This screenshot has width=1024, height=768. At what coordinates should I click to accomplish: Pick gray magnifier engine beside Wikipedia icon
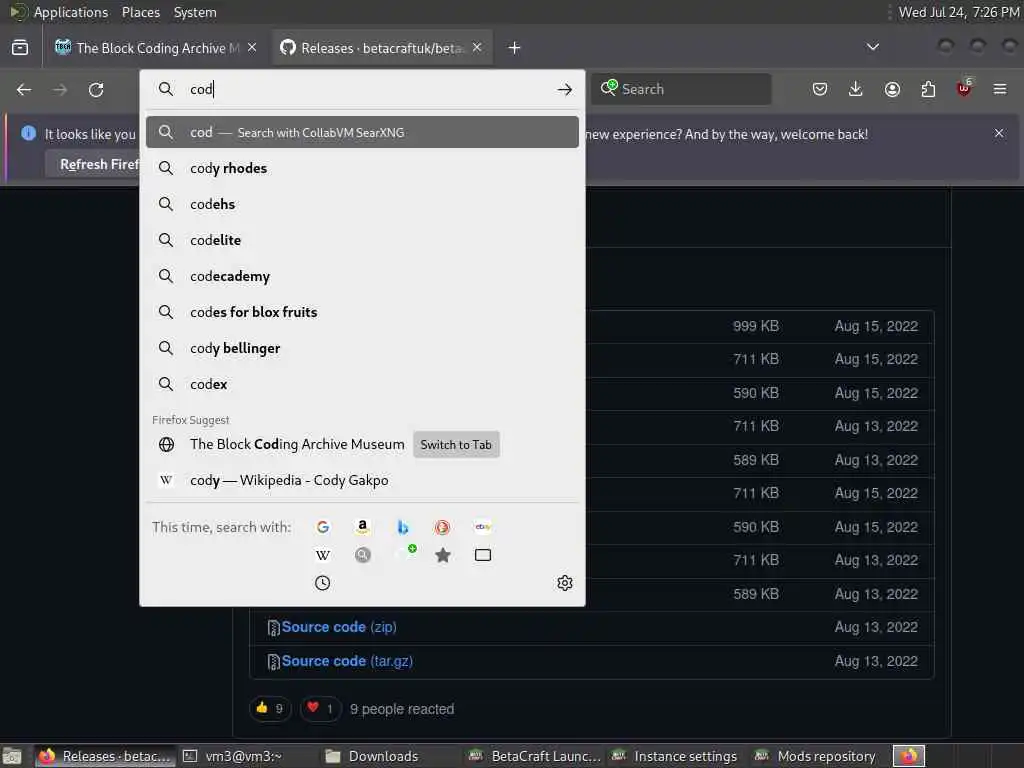coord(362,555)
